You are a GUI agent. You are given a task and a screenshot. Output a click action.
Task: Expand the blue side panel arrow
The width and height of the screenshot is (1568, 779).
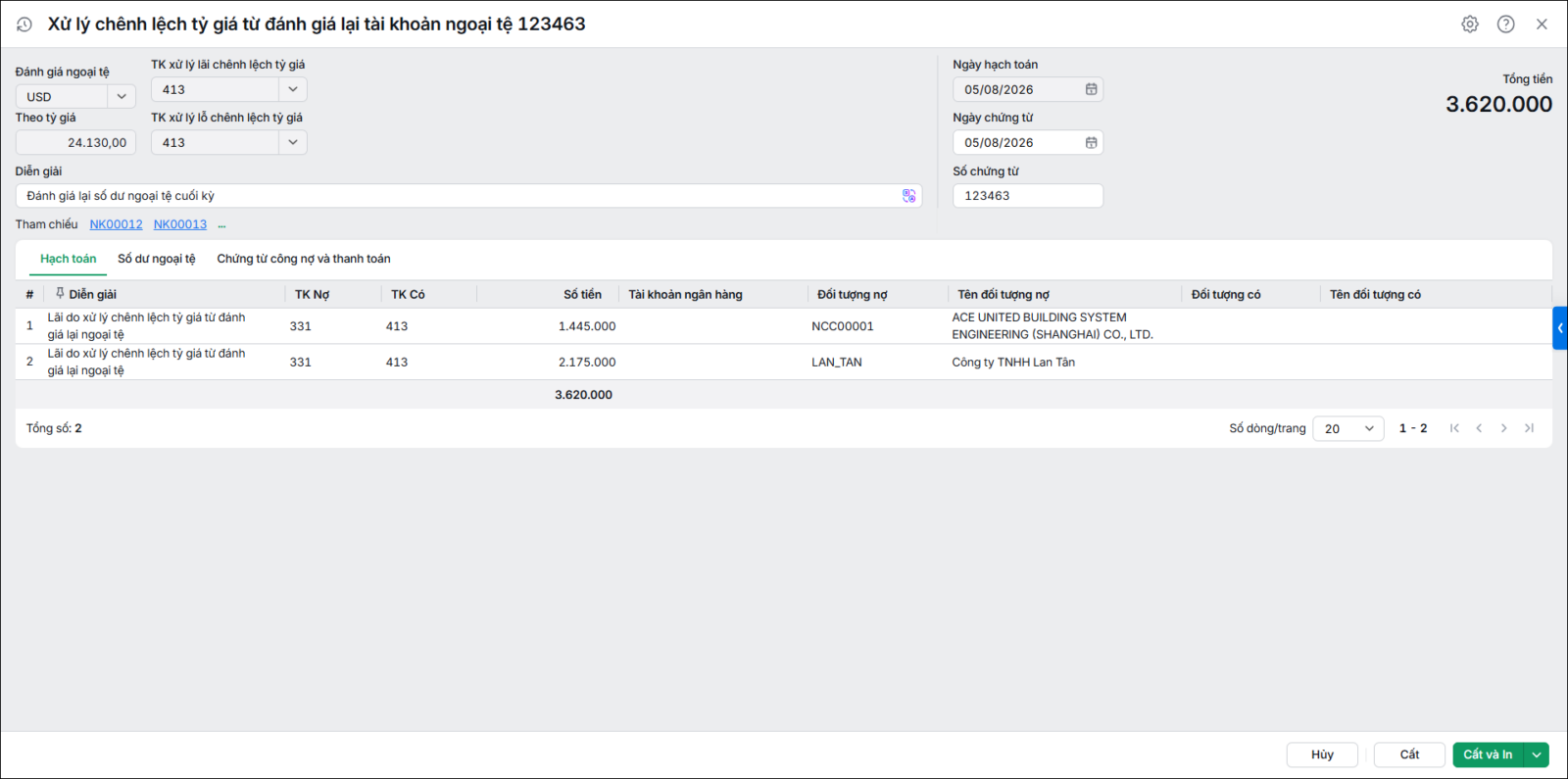[x=1560, y=328]
